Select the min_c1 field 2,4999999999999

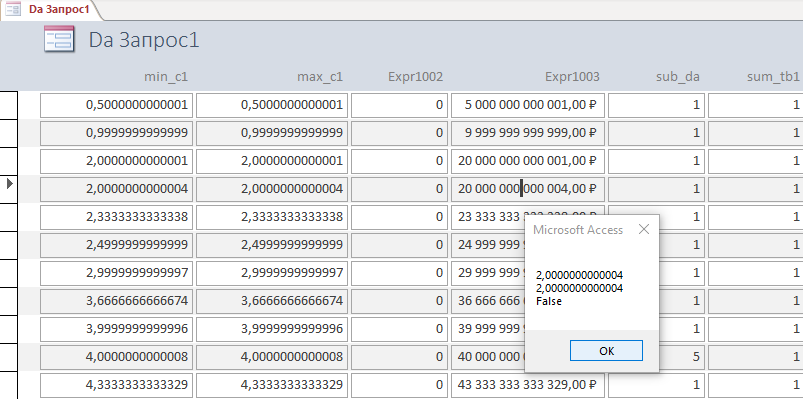(x=116, y=245)
